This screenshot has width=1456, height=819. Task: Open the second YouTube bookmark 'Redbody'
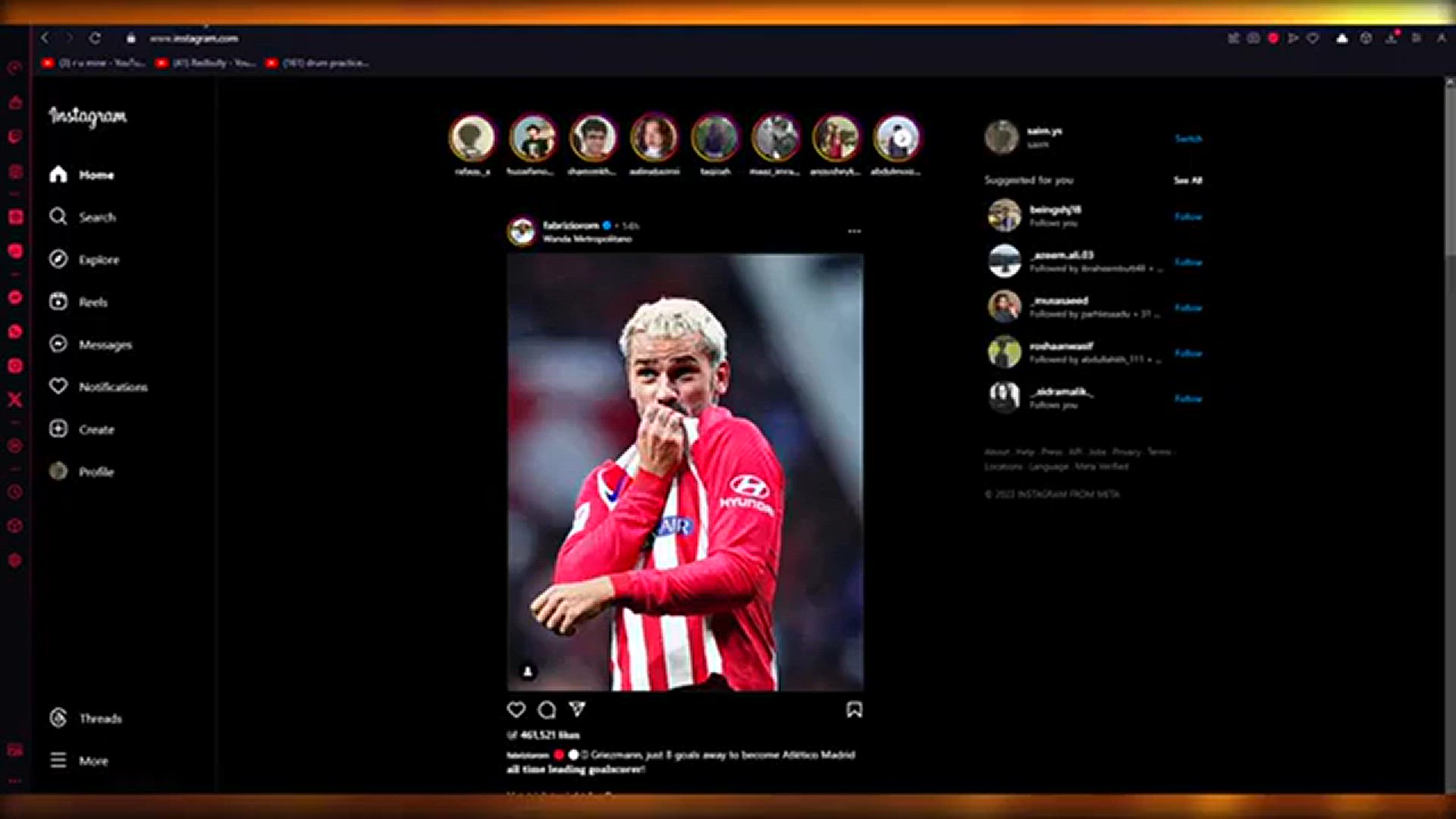(x=206, y=63)
